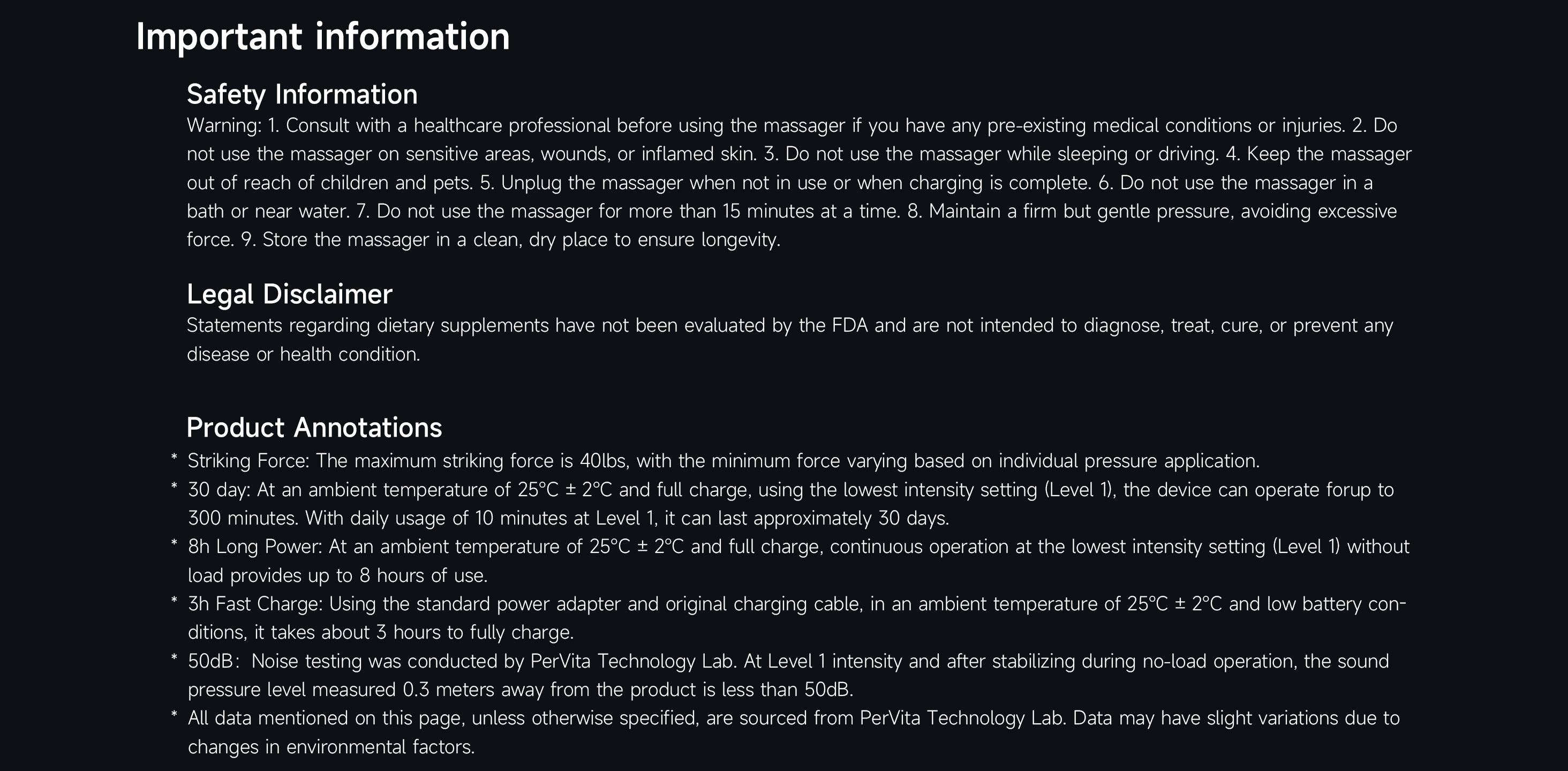
Task: Click the asterisk beside "8h Long Power"
Action: tap(174, 543)
